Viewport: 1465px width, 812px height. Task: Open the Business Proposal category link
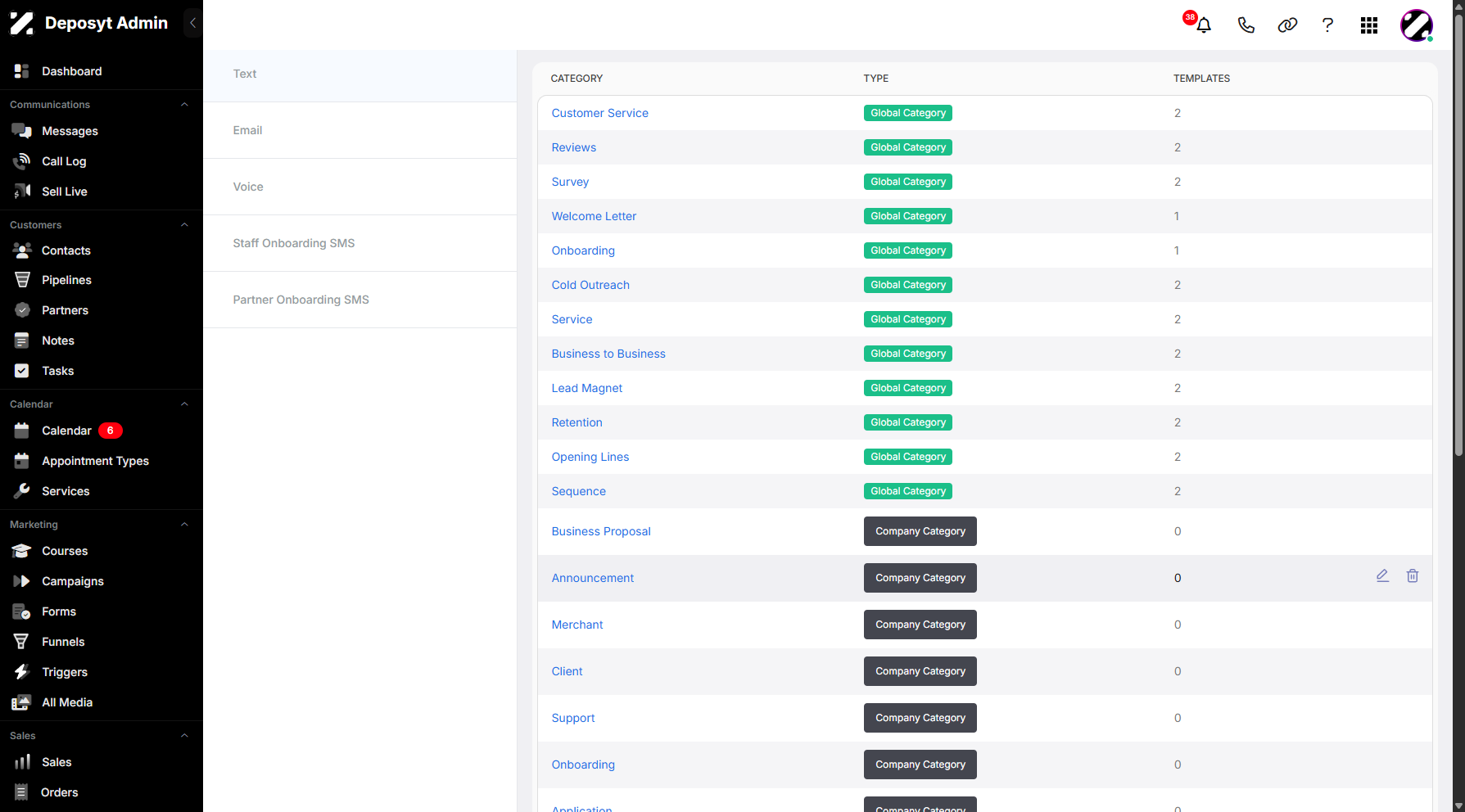click(x=601, y=531)
